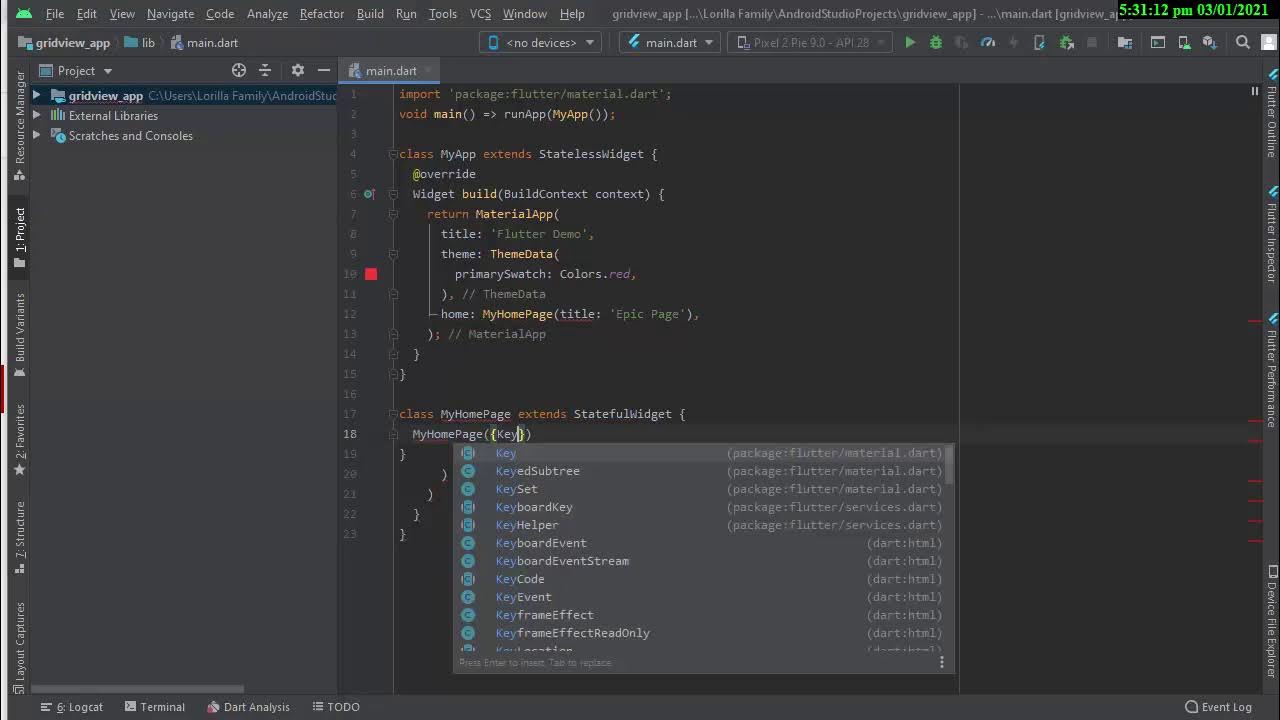The width and height of the screenshot is (1280, 720).
Task: Open the Event Log
Action: point(1217,707)
